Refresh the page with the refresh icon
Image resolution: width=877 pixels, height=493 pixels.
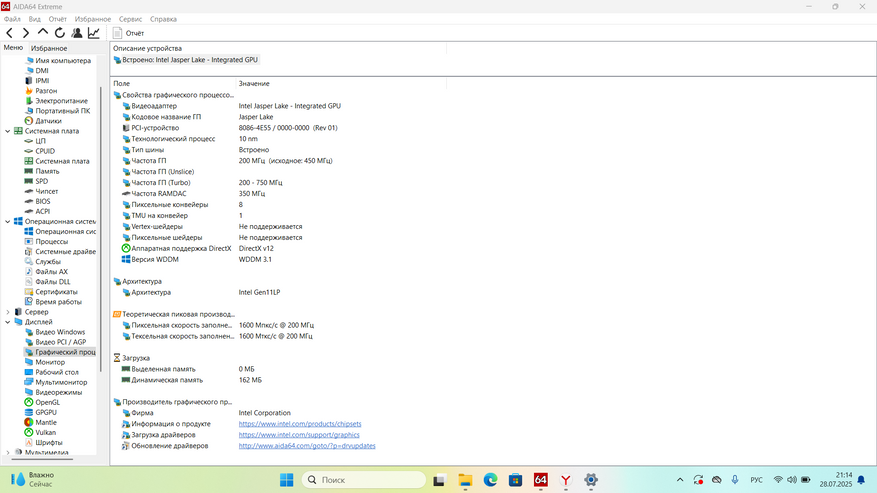coord(59,33)
